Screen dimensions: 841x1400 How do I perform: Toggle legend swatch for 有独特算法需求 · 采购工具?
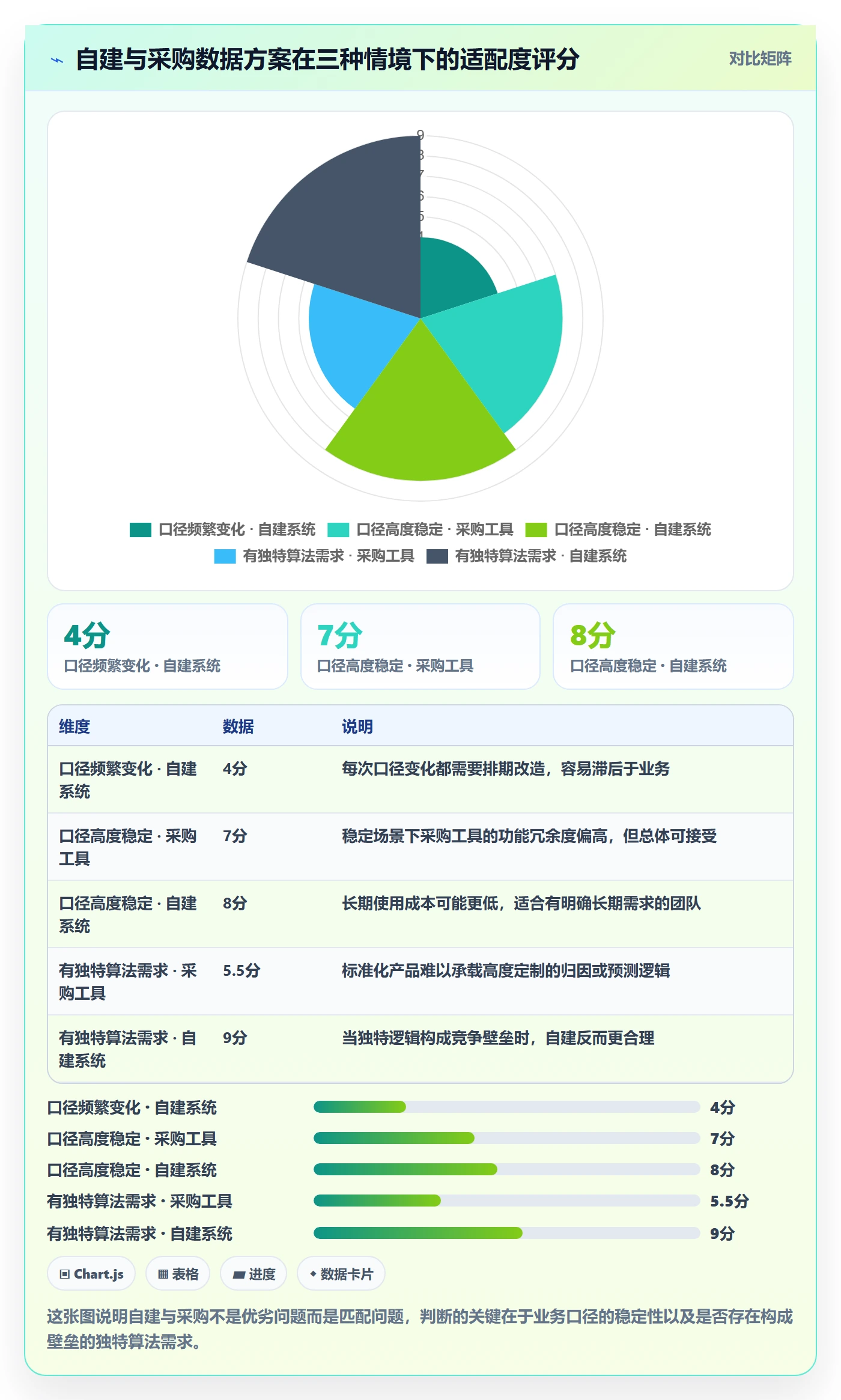[225, 556]
